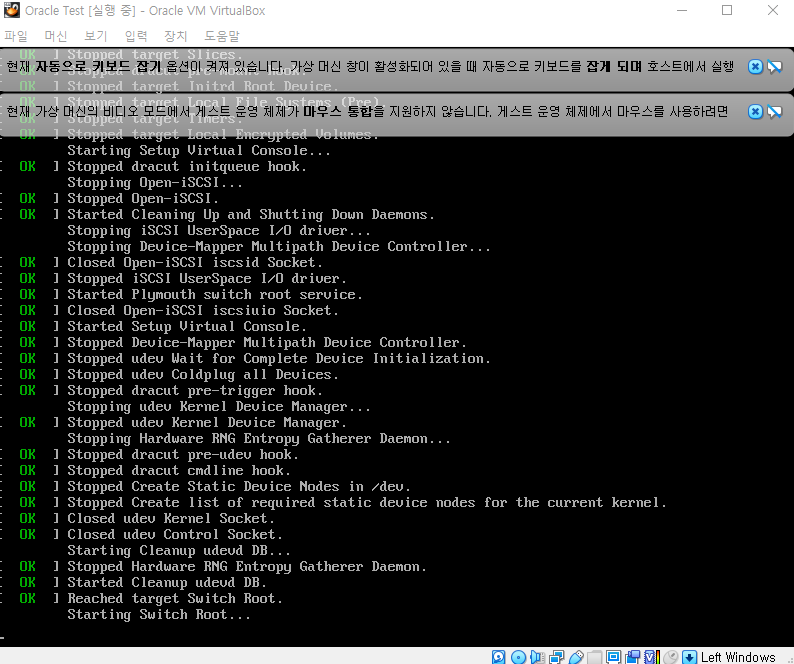Suppress the keyboard capture message permanently
Screen dimensions: 794x664
click(775, 67)
